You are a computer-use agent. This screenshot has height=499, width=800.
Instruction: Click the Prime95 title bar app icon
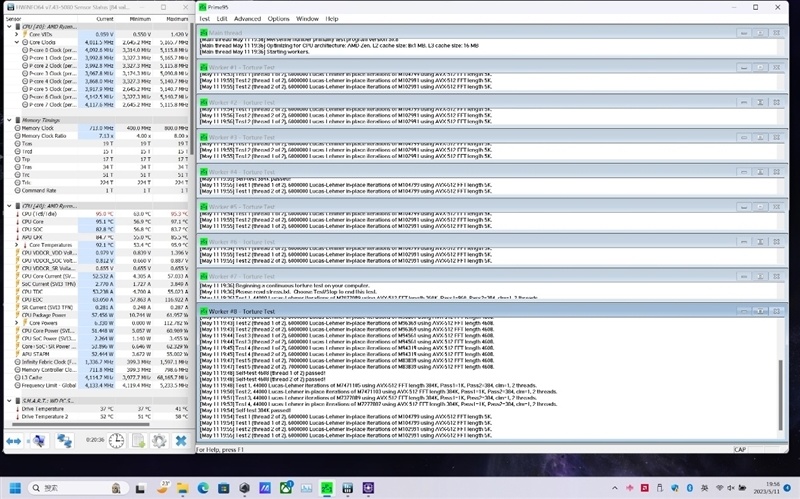[203, 7]
